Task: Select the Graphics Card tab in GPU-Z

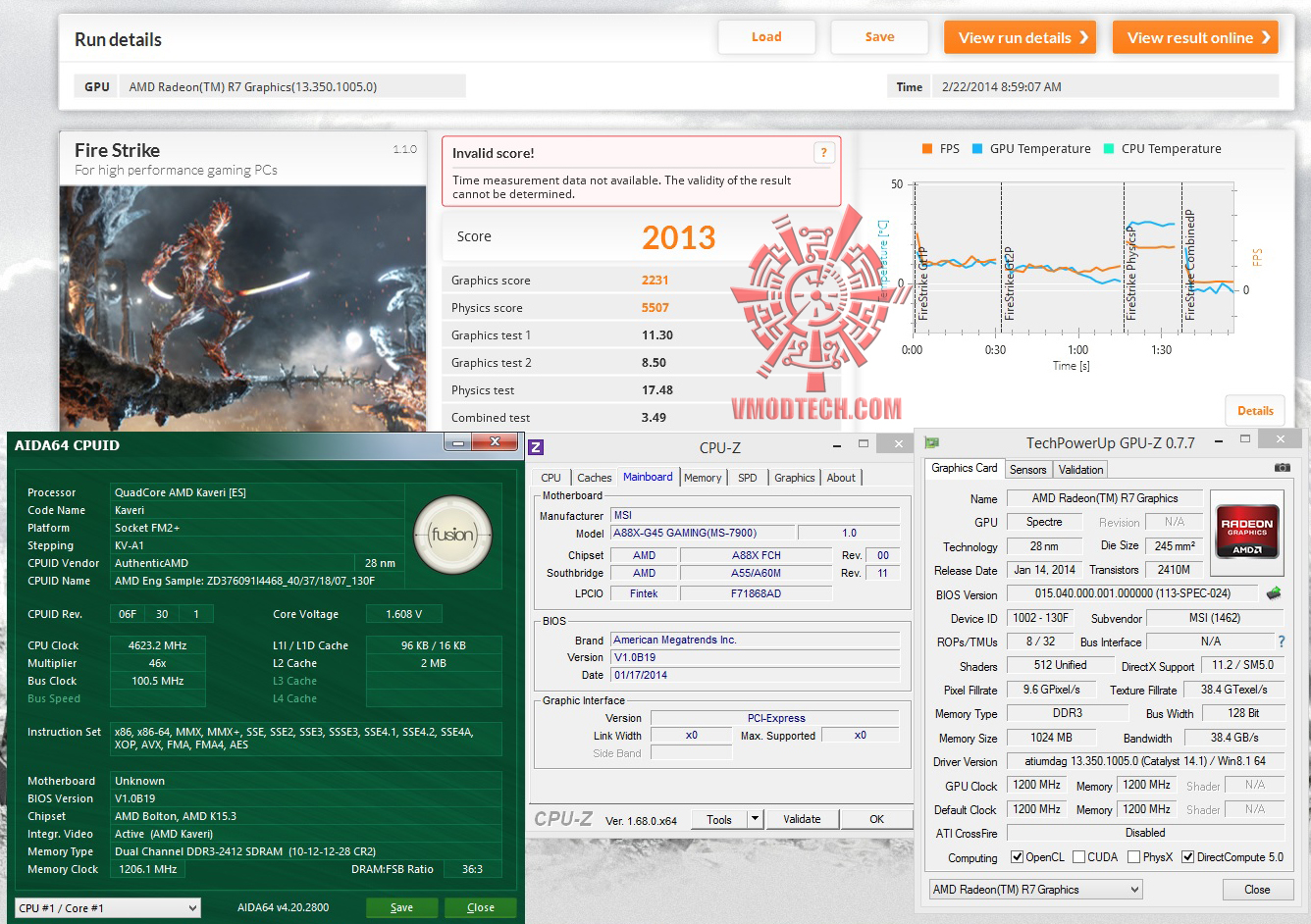Action: point(965,469)
